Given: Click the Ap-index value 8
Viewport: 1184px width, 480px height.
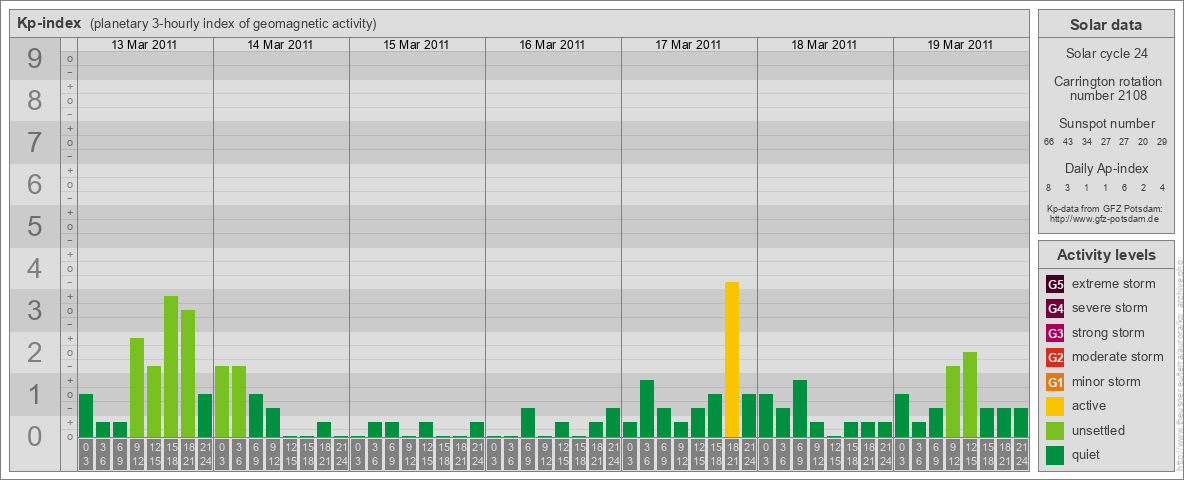Looking at the screenshot, I should coord(1049,187).
